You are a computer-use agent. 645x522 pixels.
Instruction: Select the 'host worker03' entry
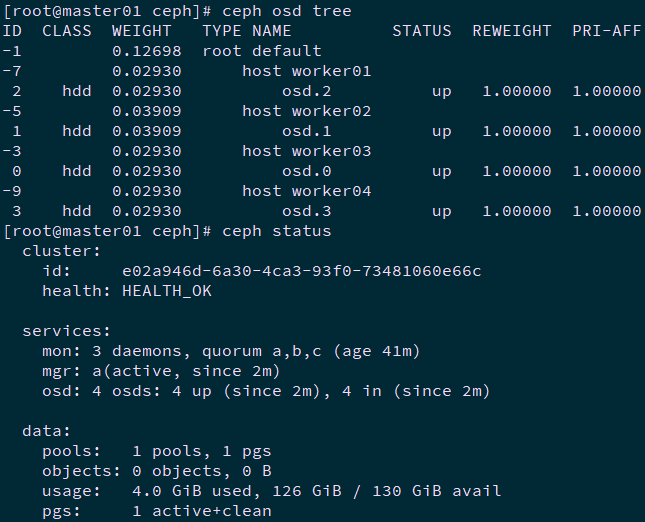[x=306, y=151]
